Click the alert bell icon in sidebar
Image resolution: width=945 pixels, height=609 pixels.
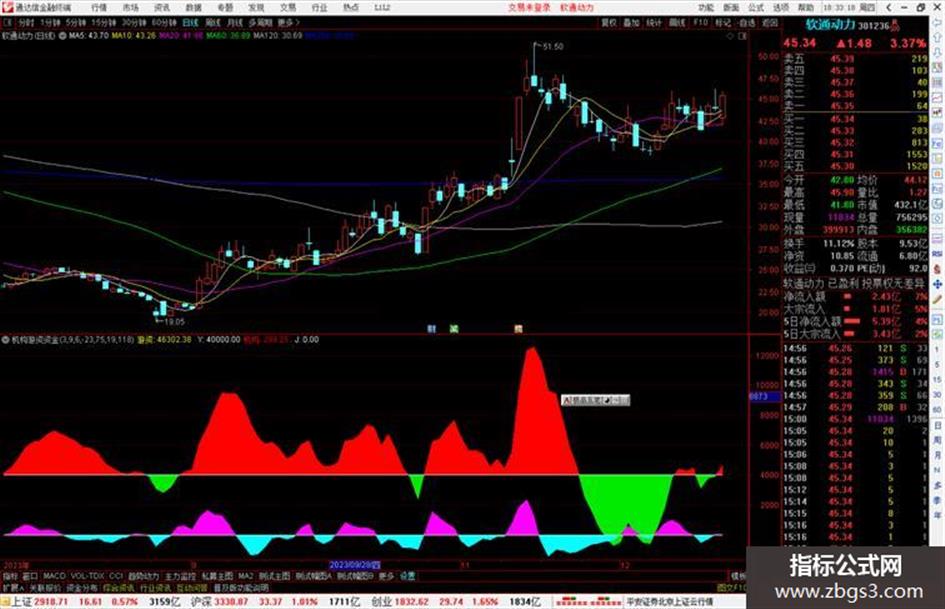pyautogui.click(x=937, y=269)
